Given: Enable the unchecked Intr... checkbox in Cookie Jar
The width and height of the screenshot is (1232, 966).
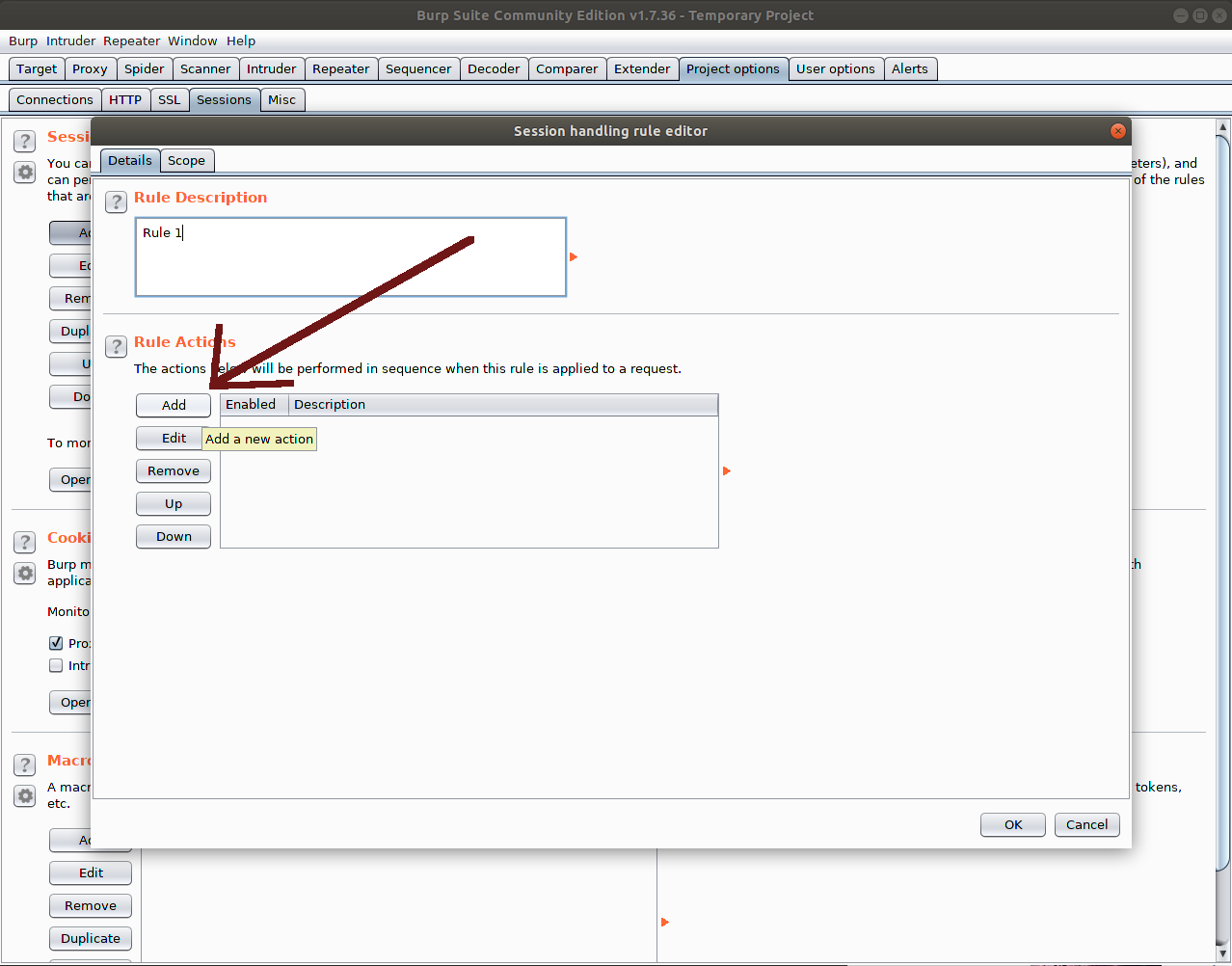Looking at the screenshot, I should pos(56,665).
